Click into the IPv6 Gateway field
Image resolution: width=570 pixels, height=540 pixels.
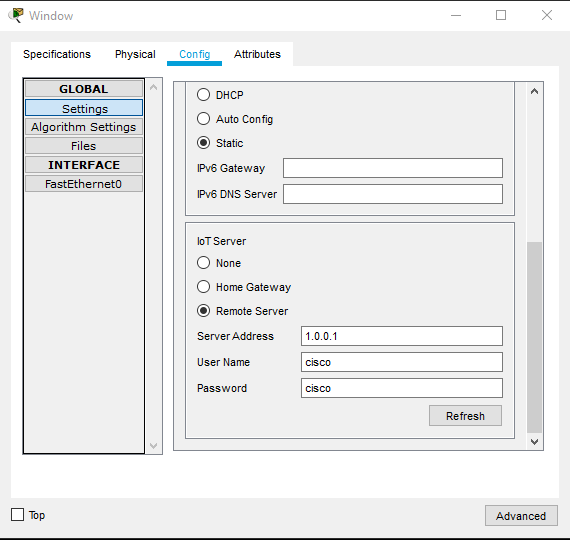pyautogui.click(x=393, y=168)
